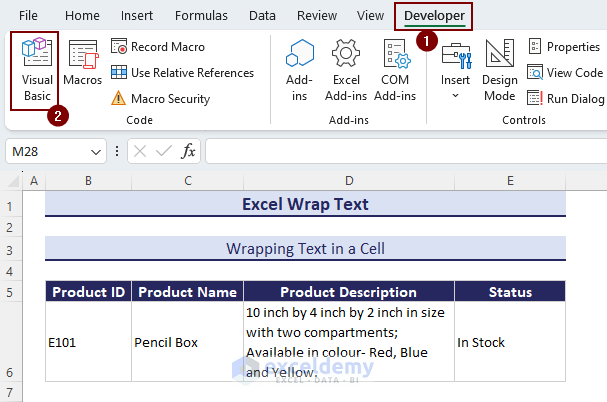The width and height of the screenshot is (607, 402).
Task: Click View Code in Controls group
Action: [x=565, y=73]
